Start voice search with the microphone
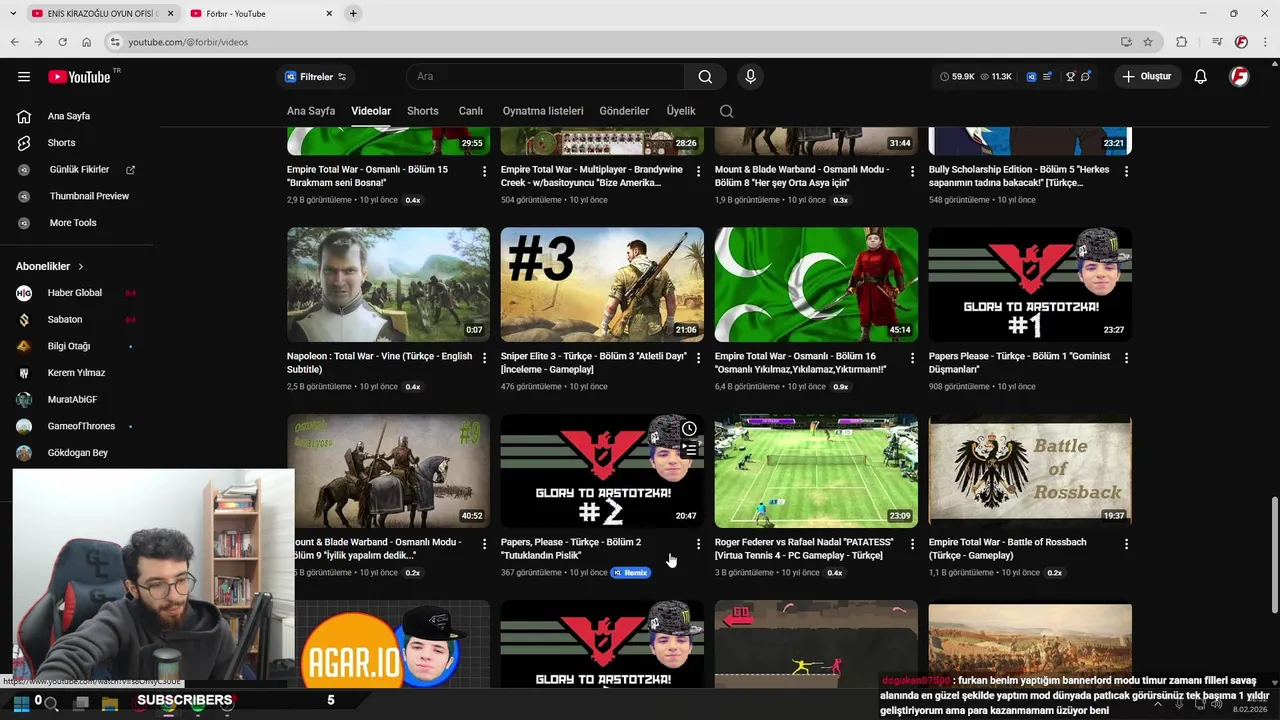 (750, 77)
